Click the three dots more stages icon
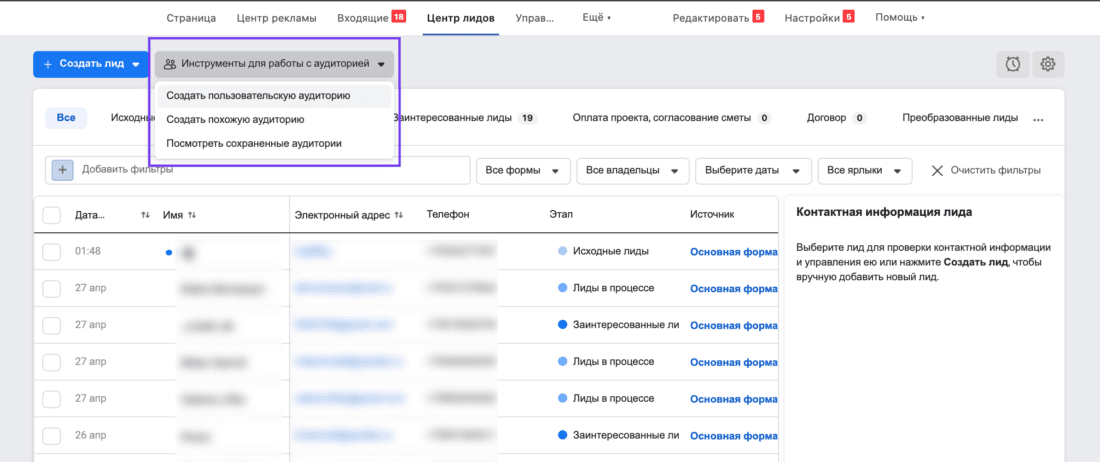Screen dimensions: 1100x462 pyautogui.click(x=1038, y=119)
